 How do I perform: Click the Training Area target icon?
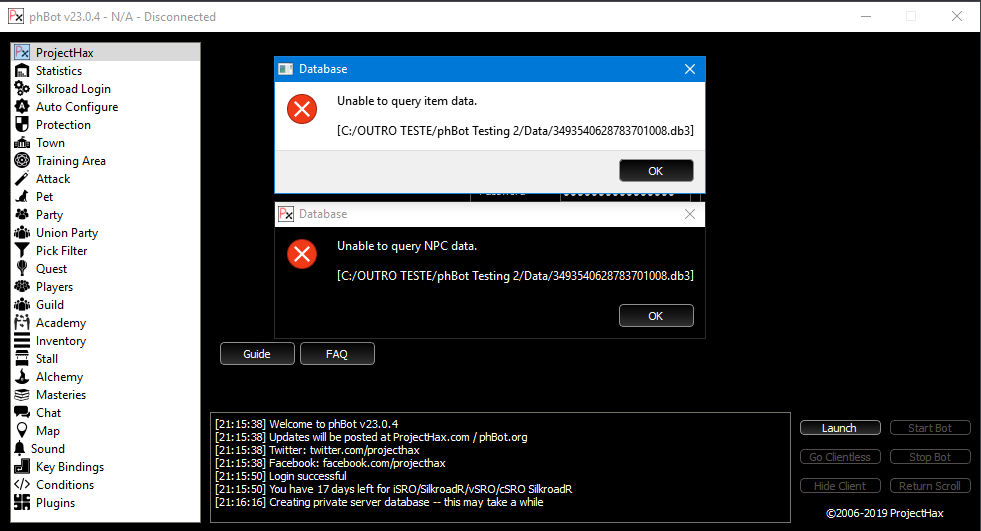coord(22,161)
